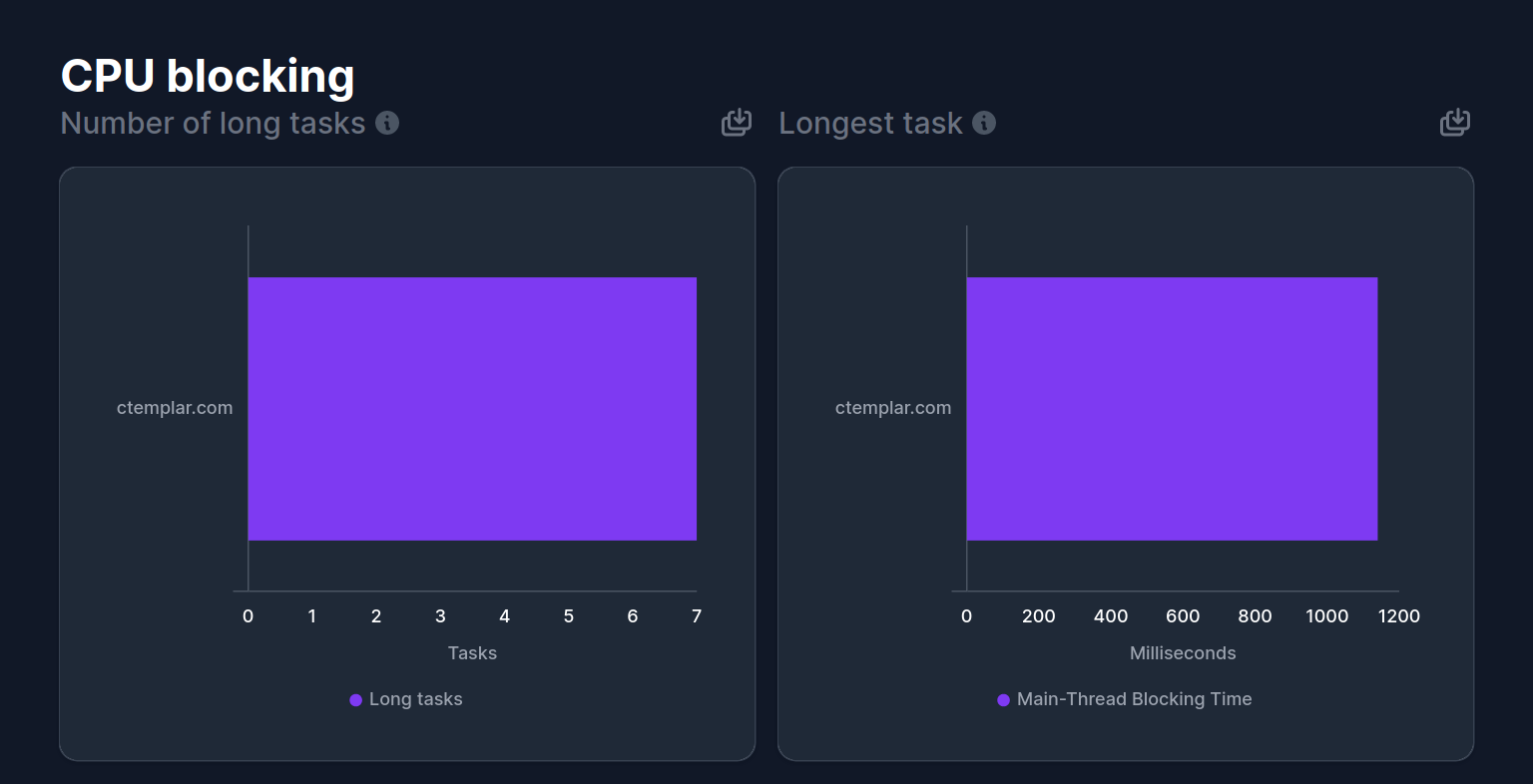This screenshot has width=1533, height=784.
Task: Click the info icon next to Longest task
Action: [x=984, y=124]
